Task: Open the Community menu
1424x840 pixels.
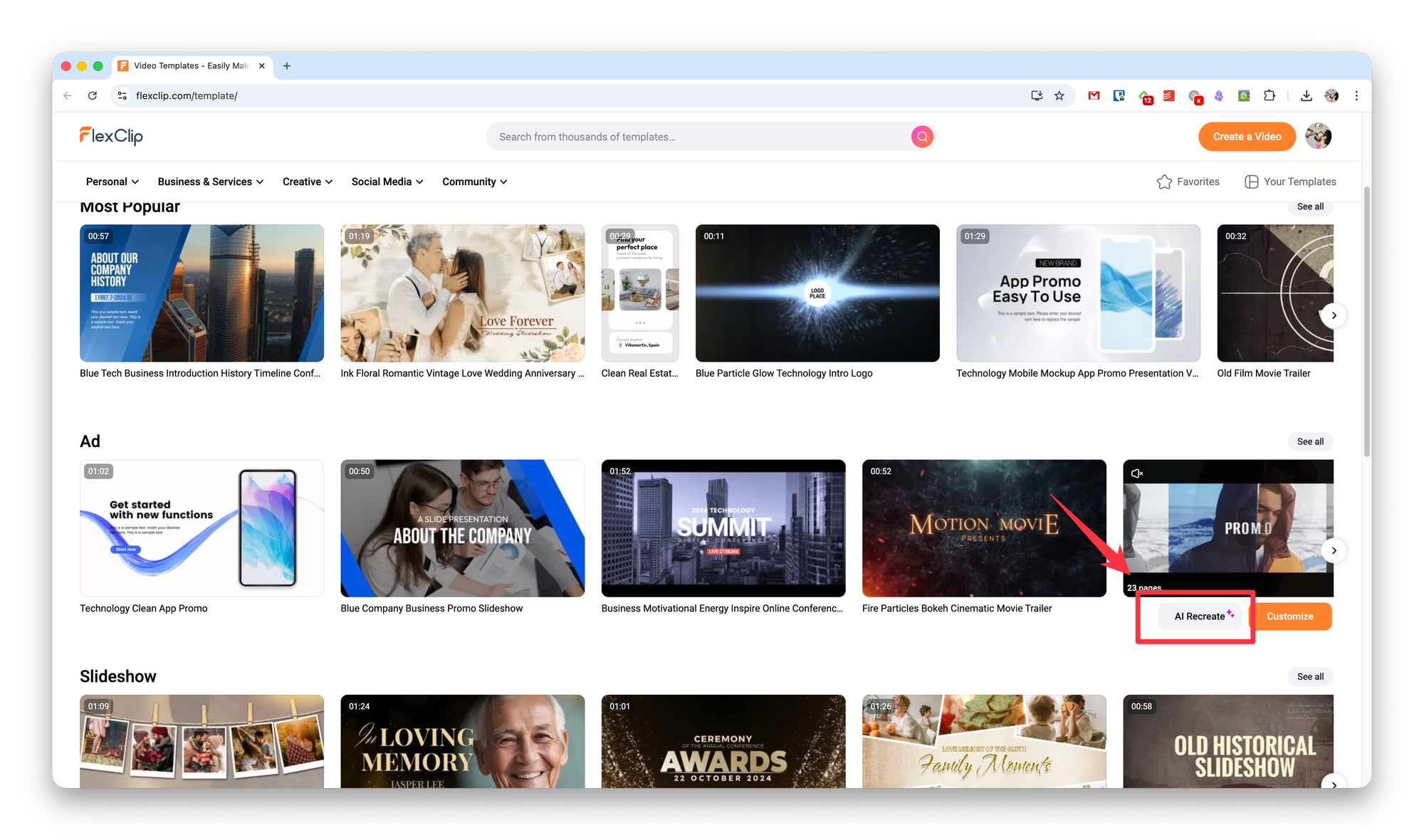Action: (x=474, y=182)
